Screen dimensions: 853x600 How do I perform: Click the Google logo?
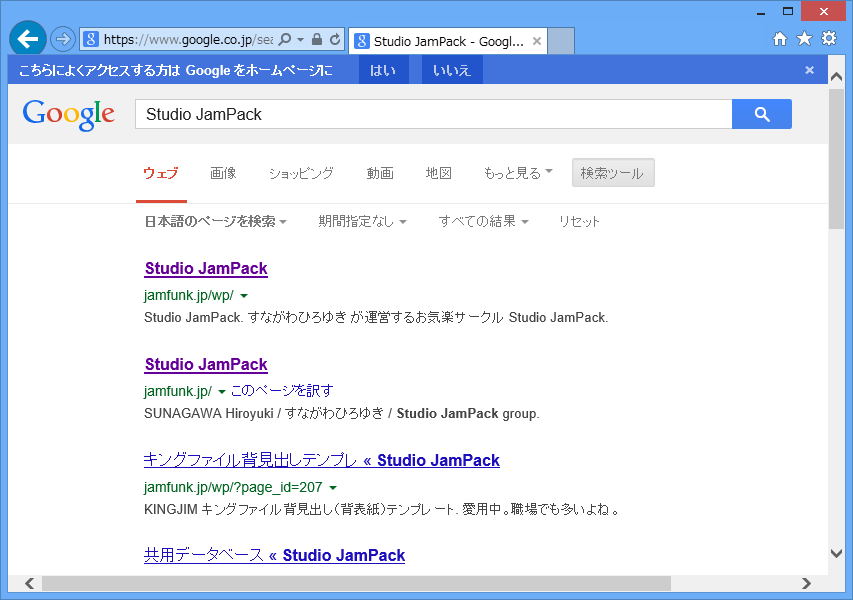coord(69,114)
